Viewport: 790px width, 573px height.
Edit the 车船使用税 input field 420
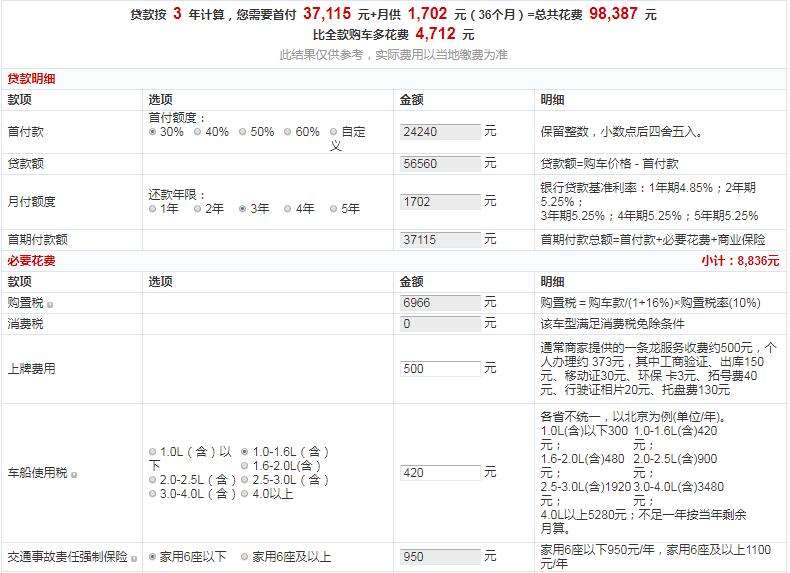pyautogui.click(x=440, y=473)
